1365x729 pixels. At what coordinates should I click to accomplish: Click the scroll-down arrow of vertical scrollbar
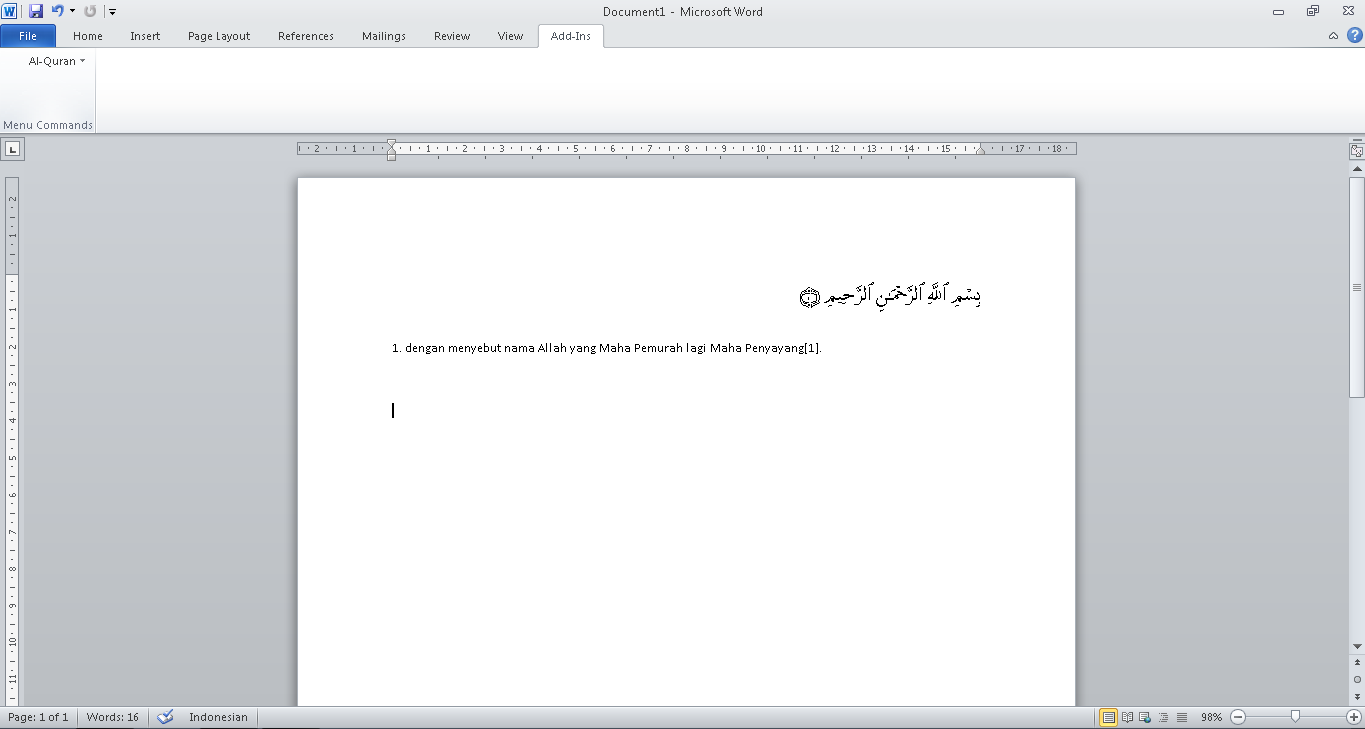[x=1357, y=647]
